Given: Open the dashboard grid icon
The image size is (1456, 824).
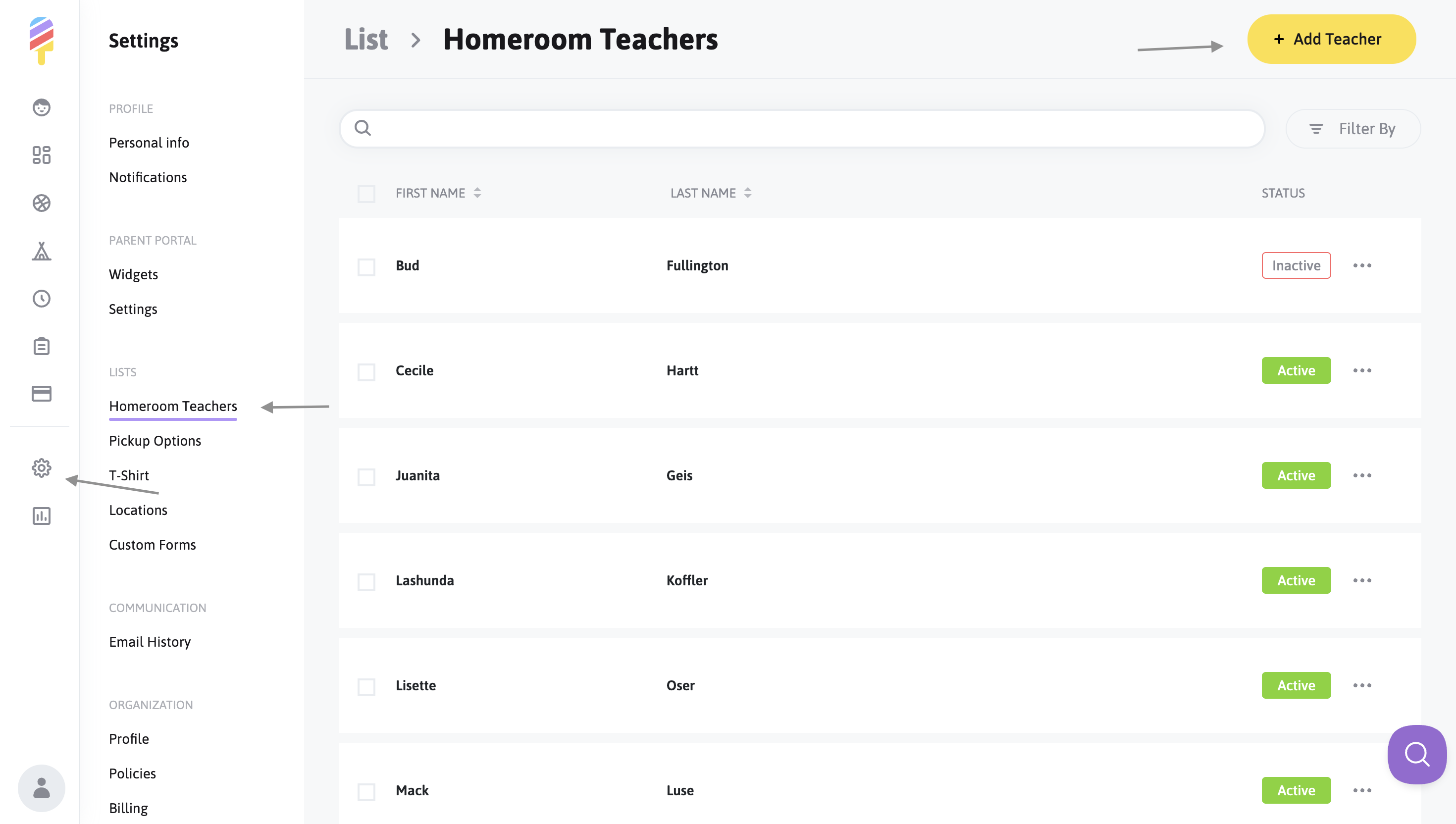Looking at the screenshot, I should coord(41,155).
